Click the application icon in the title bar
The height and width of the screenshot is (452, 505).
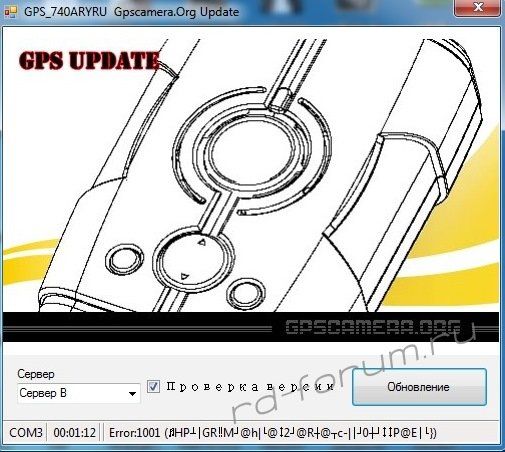tap(11, 12)
